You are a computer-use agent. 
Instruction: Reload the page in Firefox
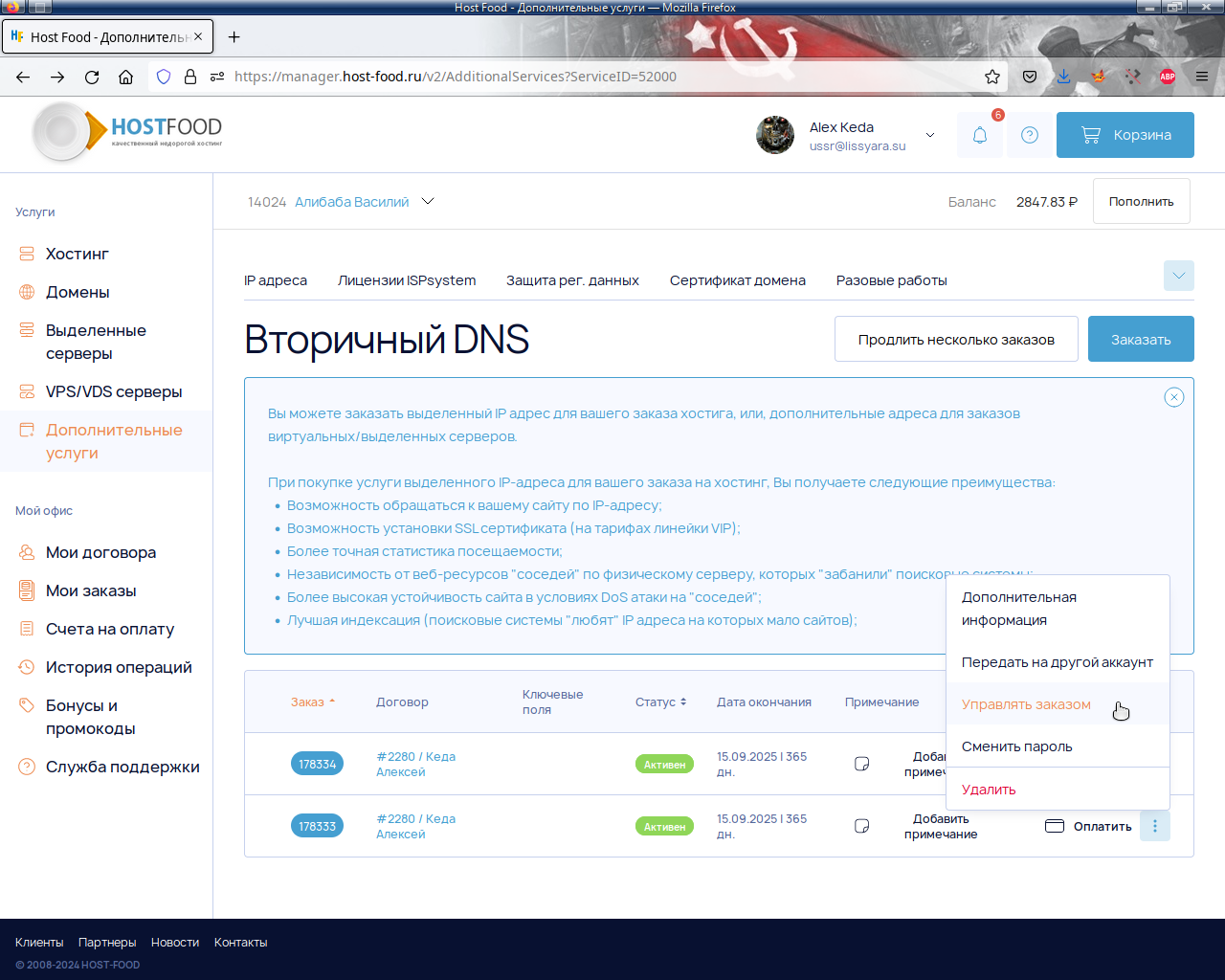[92, 77]
